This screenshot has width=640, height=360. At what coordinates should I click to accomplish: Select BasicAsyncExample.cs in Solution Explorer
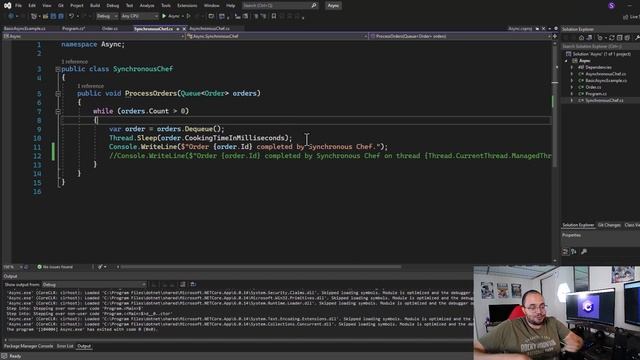pos(606,80)
